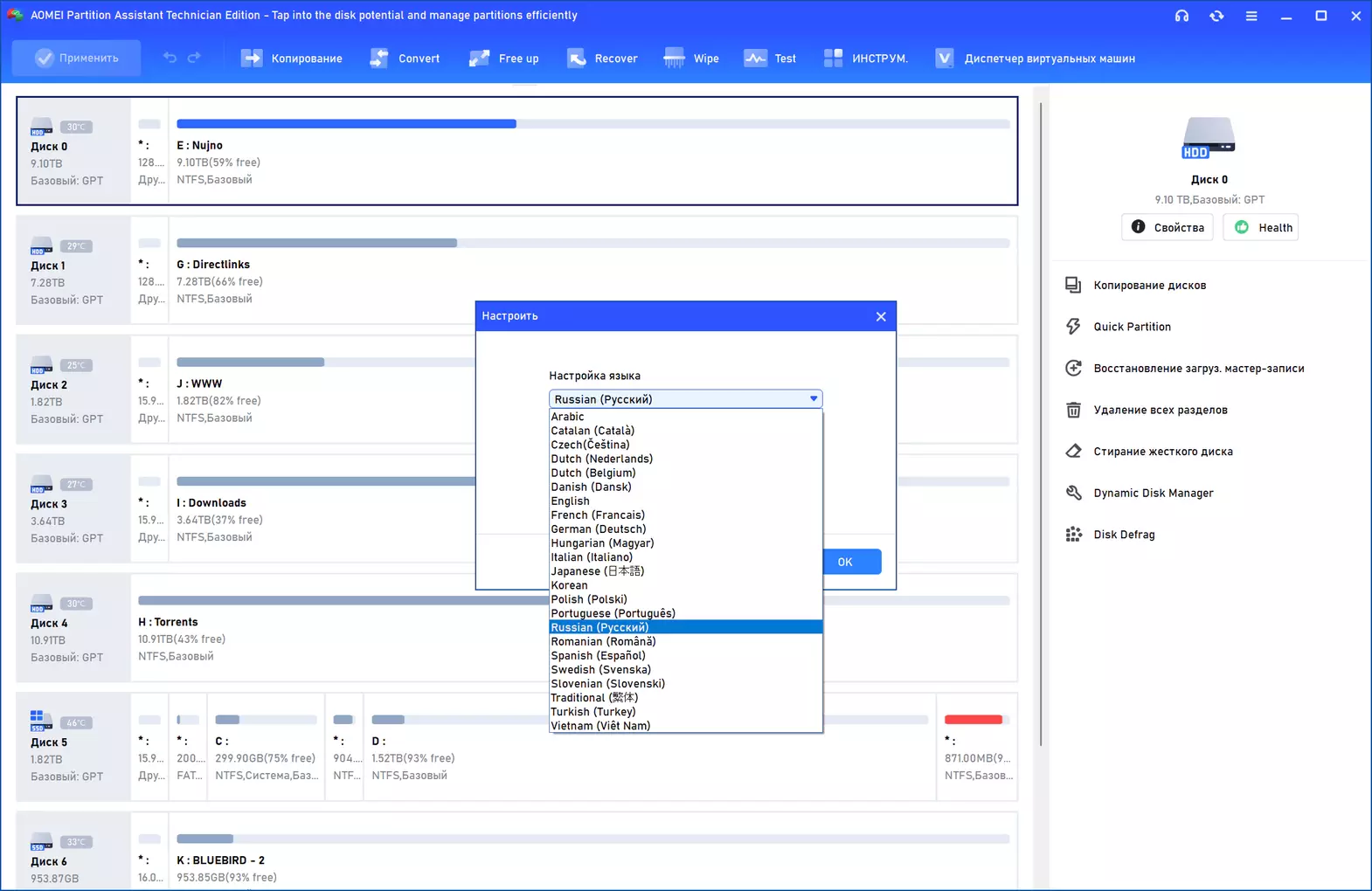Open the Test tool
The width and height of the screenshot is (1372, 891).
click(x=770, y=59)
